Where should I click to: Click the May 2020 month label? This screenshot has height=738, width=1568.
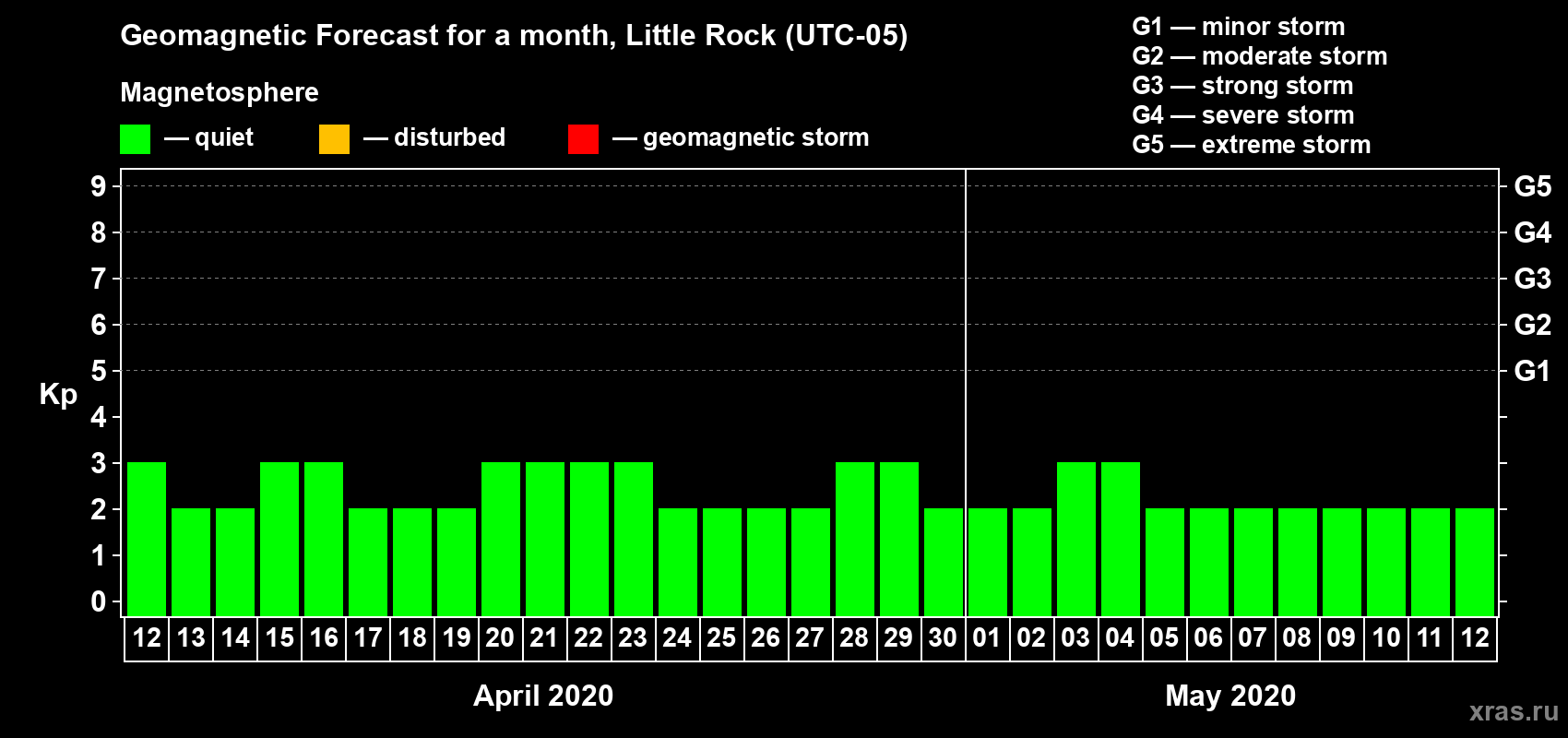click(x=1230, y=696)
